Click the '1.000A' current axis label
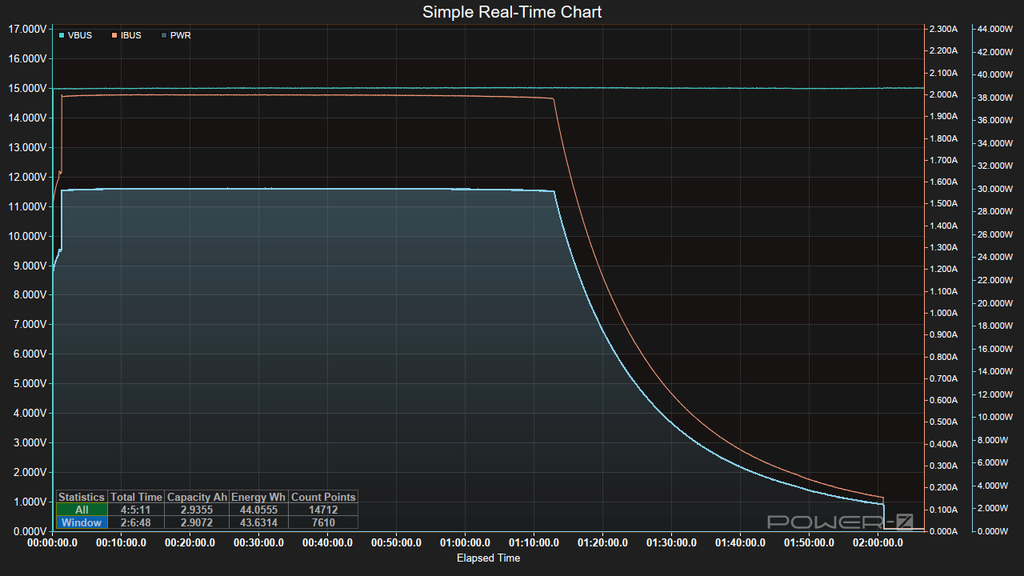The image size is (1024, 576). 944,313
